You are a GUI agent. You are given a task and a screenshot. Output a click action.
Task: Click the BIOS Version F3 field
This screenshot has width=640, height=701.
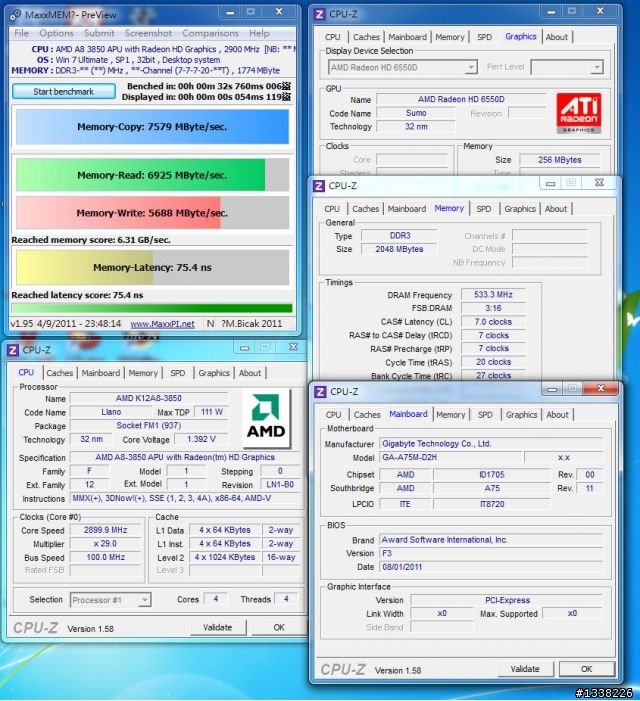click(491, 553)
